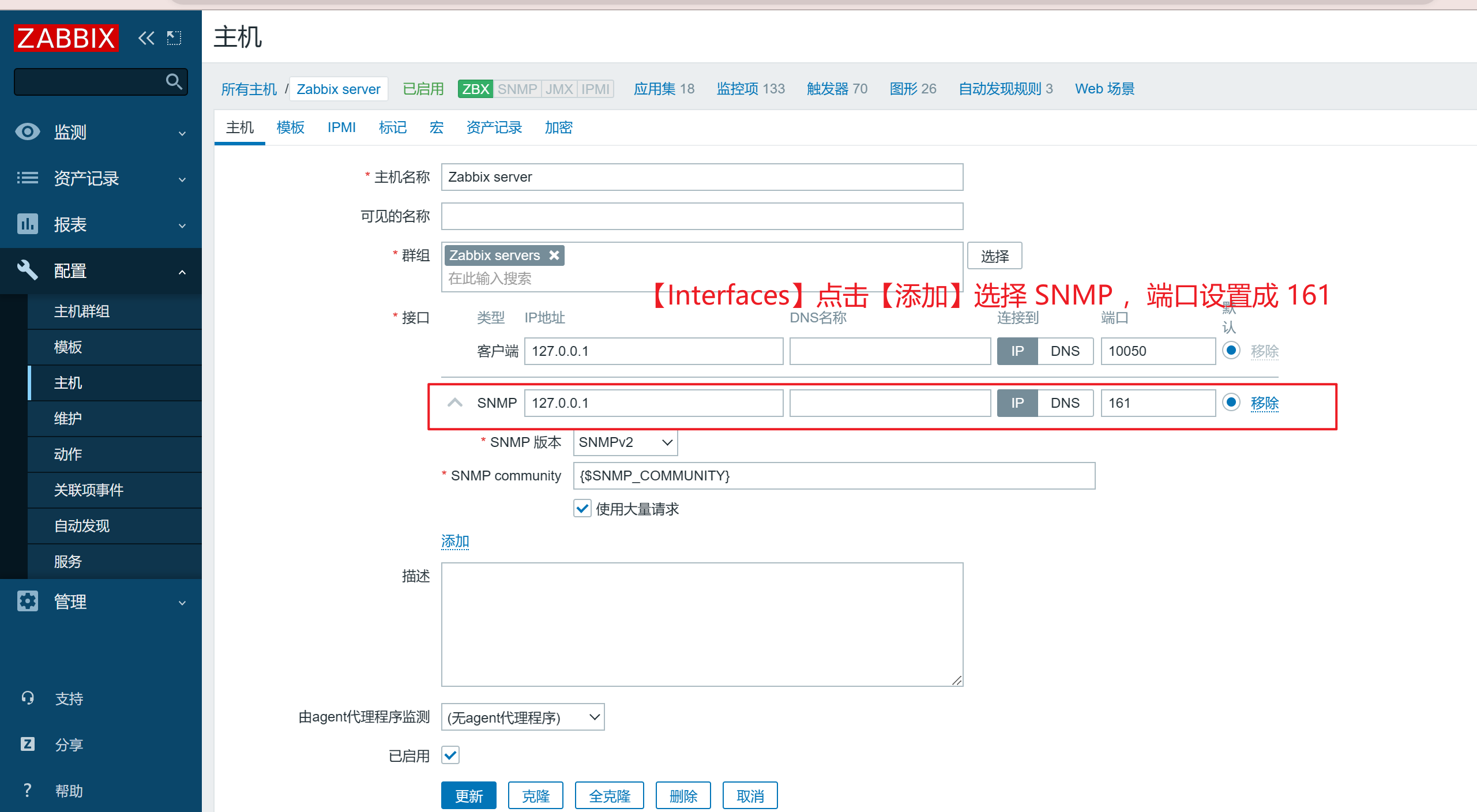Toggle 使用大量请求 checkbox
The image size is (1477, 812).
click(582, 509)
